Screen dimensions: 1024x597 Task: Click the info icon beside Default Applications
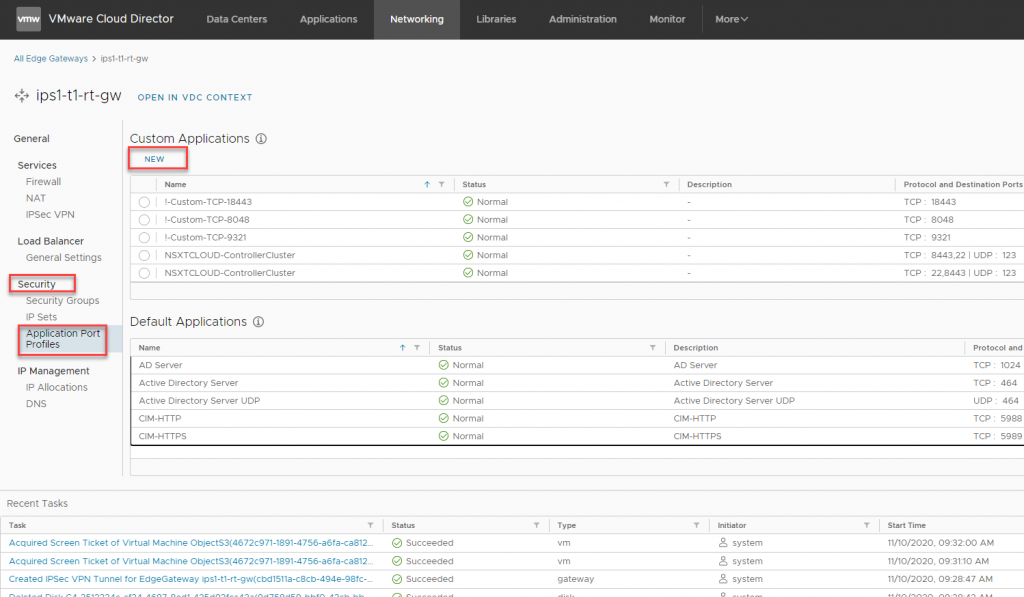[x=259, y=322]
